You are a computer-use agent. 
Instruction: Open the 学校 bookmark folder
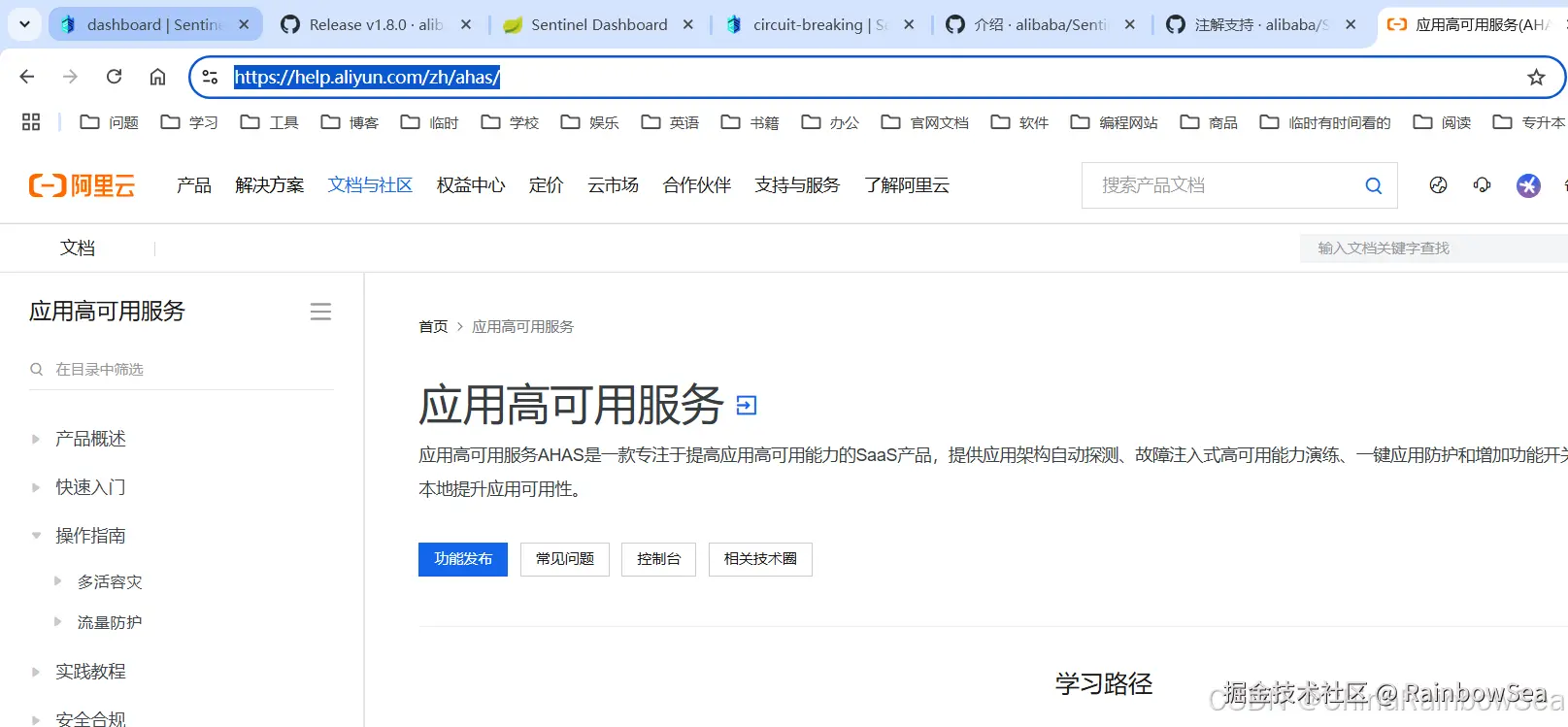point(510,122)
